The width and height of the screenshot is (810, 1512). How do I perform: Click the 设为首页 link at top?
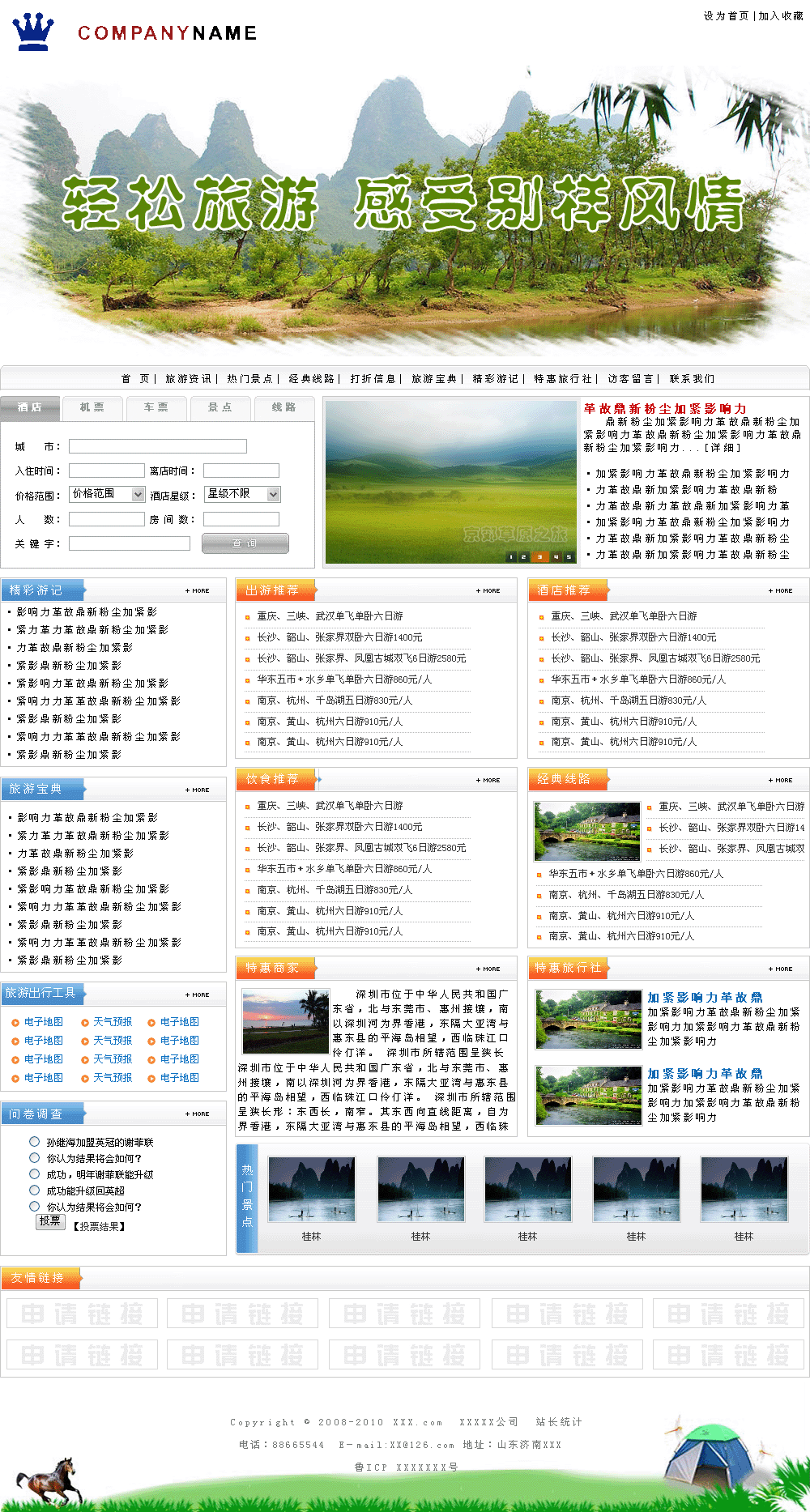726,16
